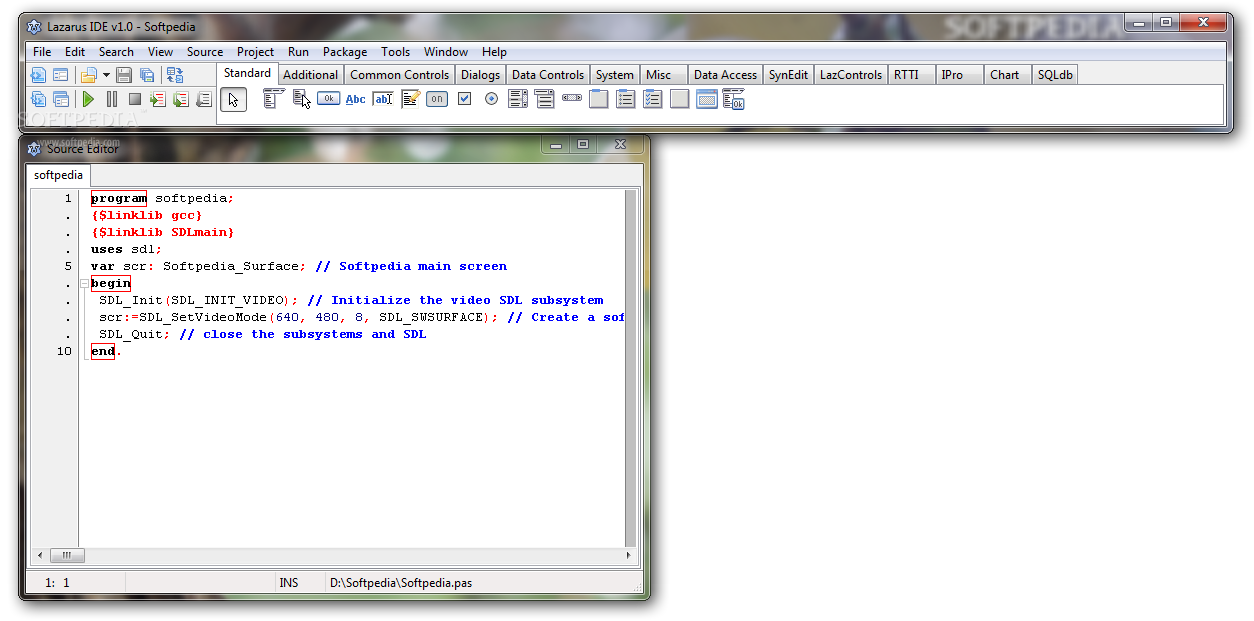Open the Project menu
This screenshot has height=621, width=1254.
255,52
